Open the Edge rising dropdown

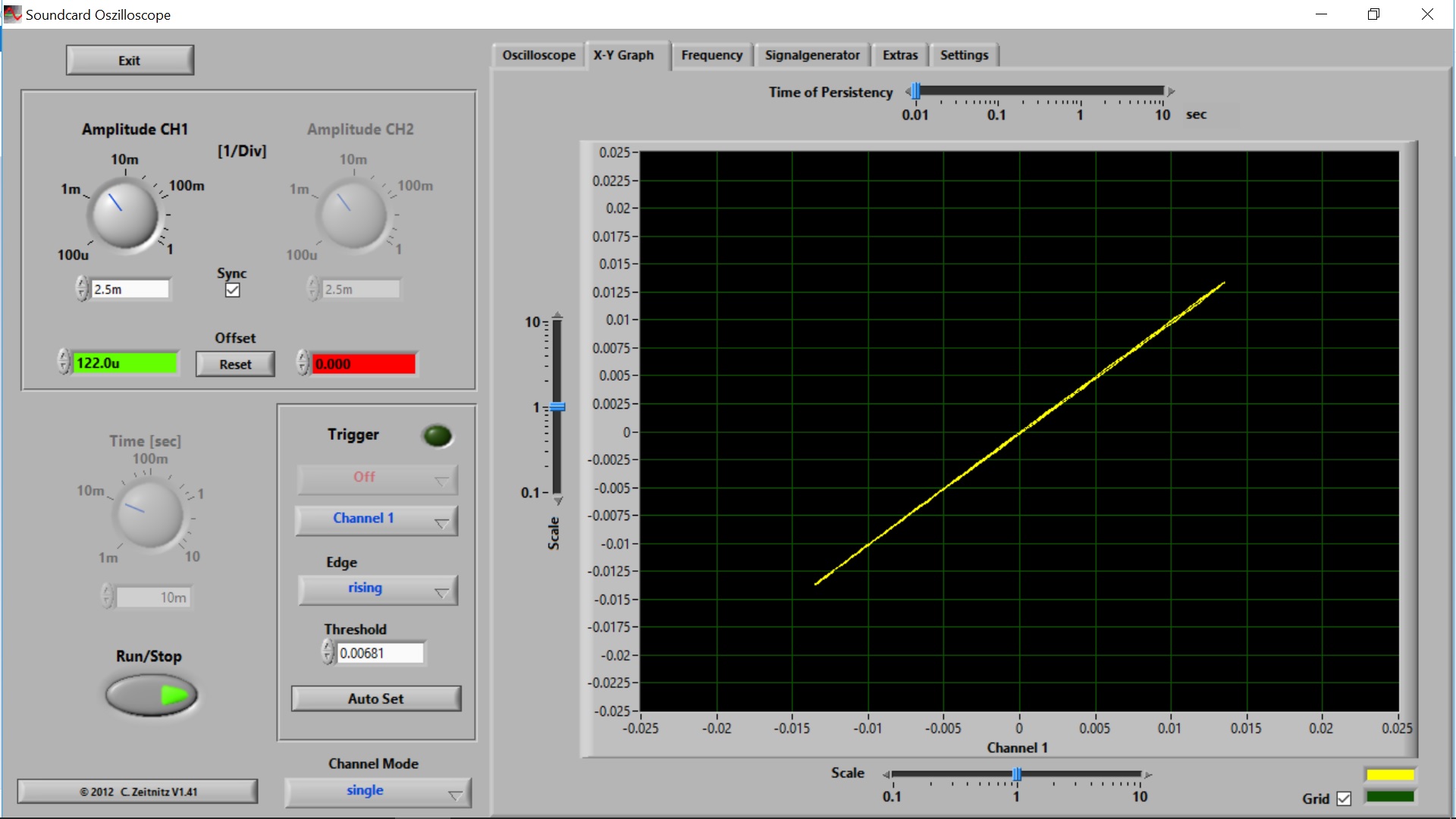[377, 589]
